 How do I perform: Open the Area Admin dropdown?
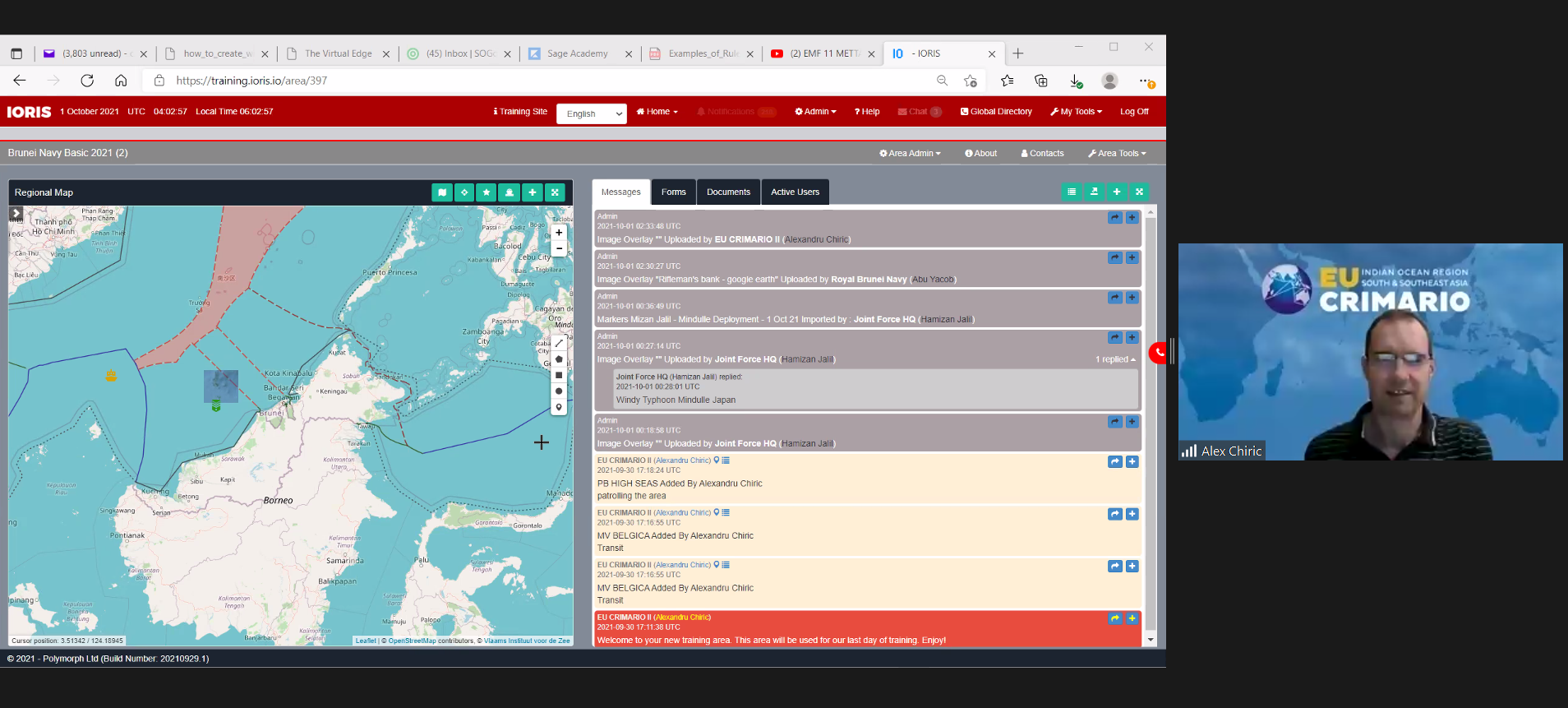point(910,154)
